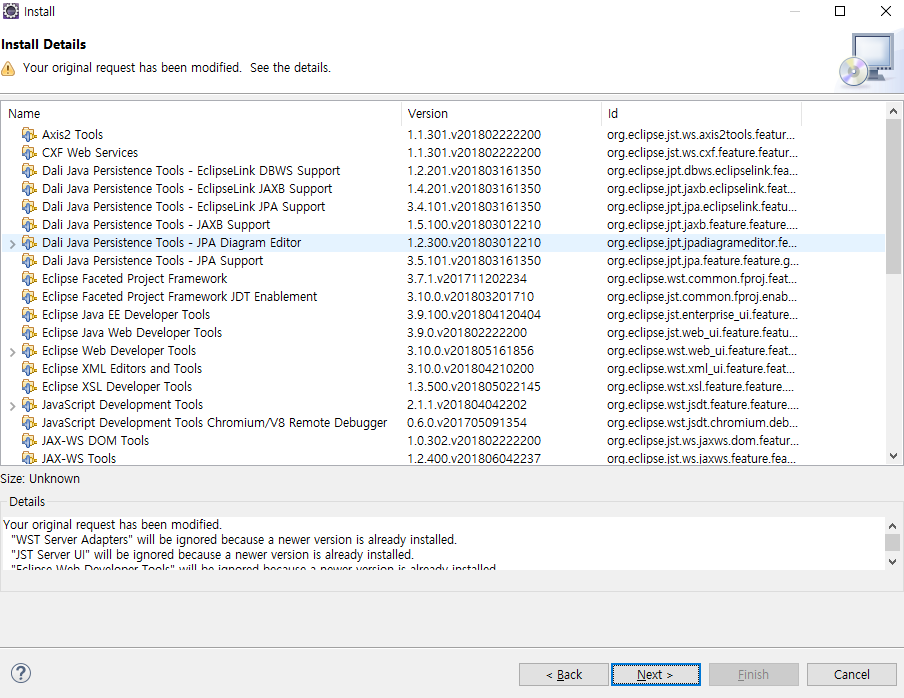This screenshot has width=904, height=698.
Task: Sort the list by Name column header
Action: [x=201, y=114]
